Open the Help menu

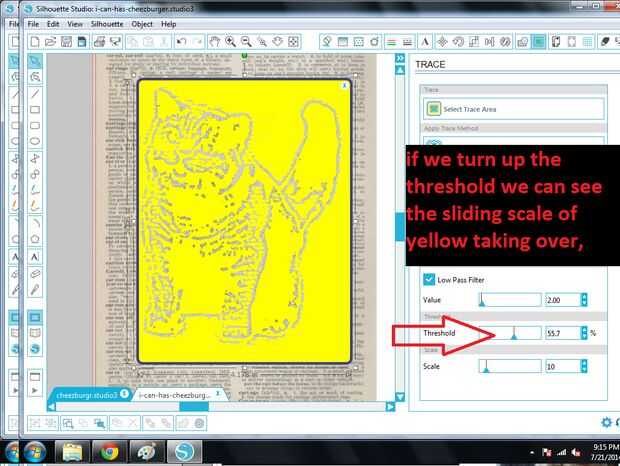[168, 24]
